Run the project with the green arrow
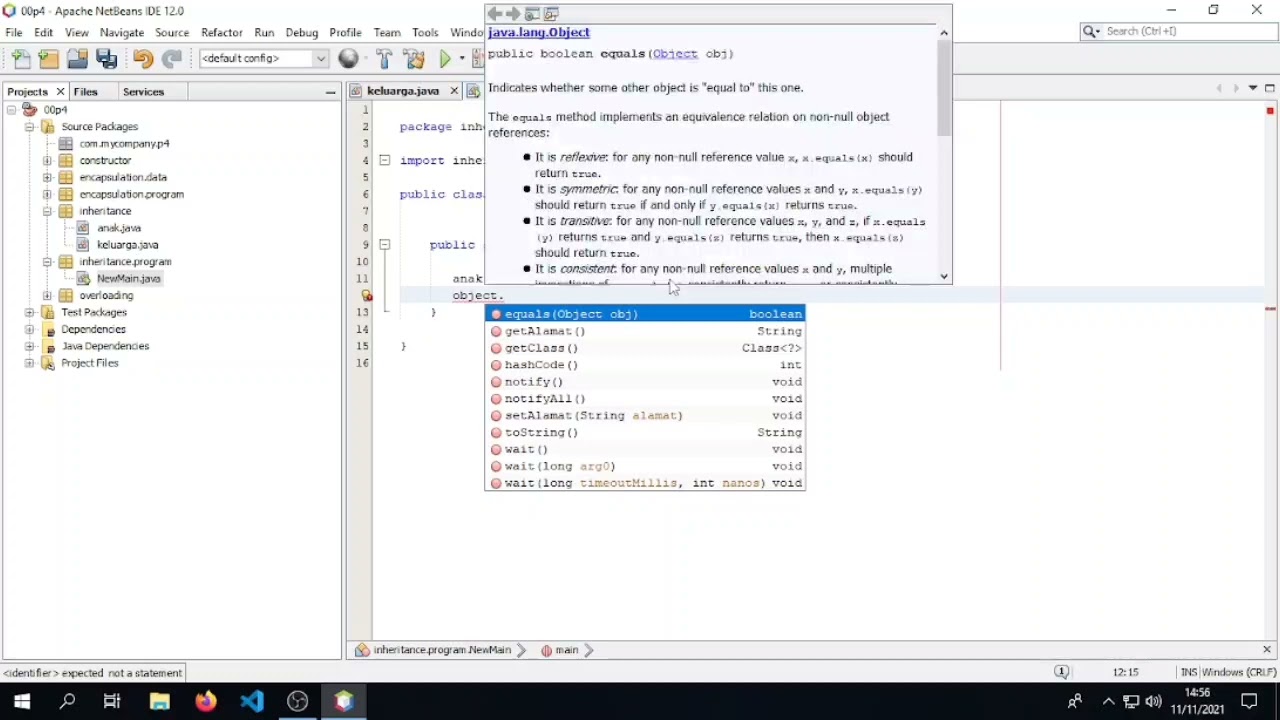The height and width of the screenshot is (720, 1280). click(446, 59)
